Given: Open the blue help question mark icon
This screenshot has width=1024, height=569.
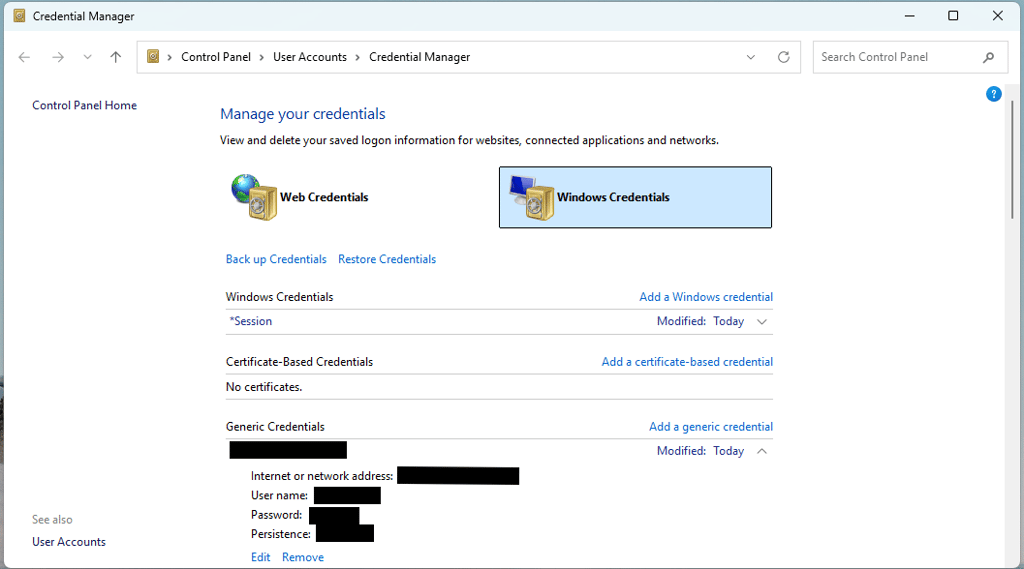Looking at the screenshot, I should point(993,94).
